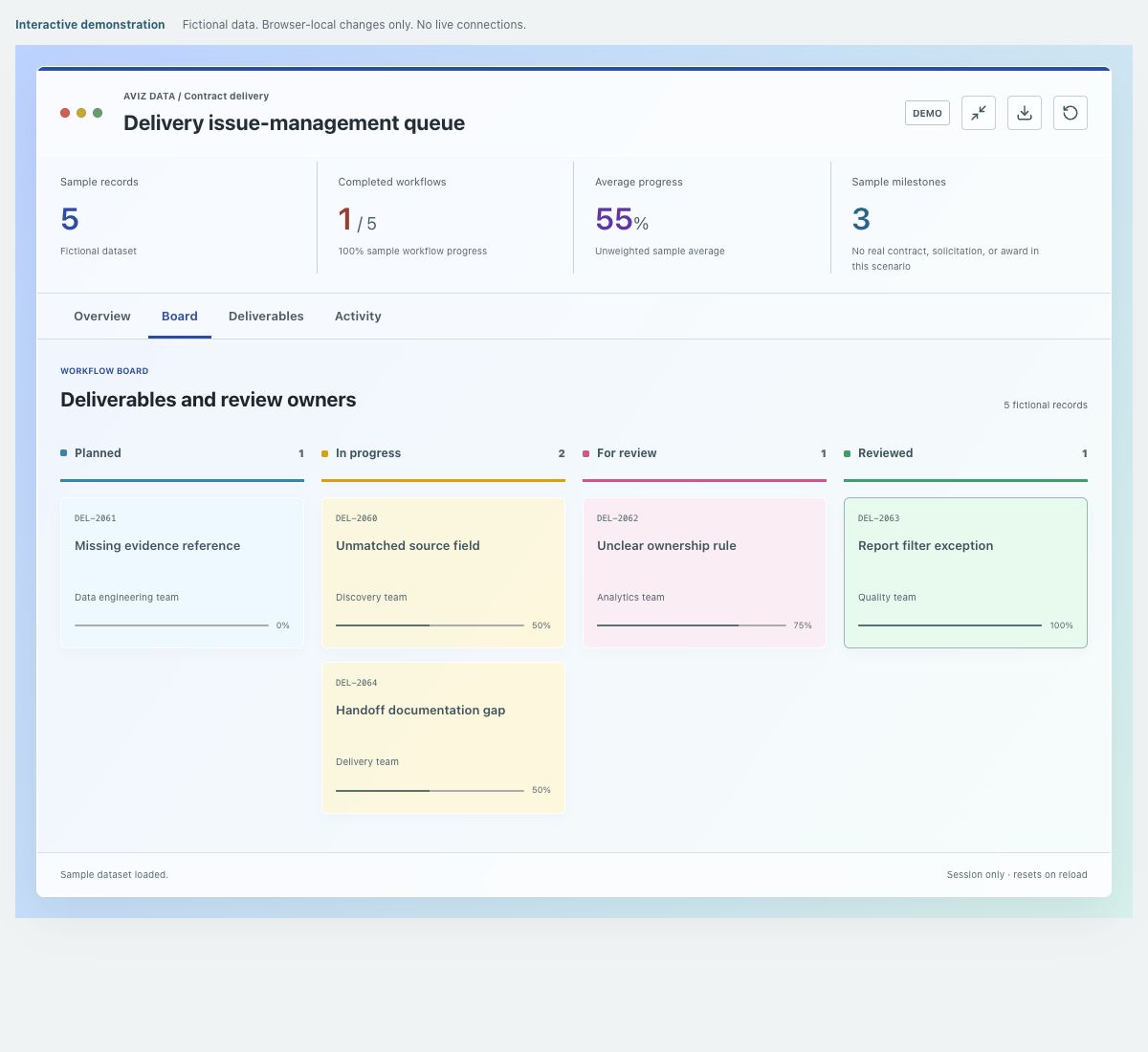This screenshot has width=1148, height=1052.
Task: Click the "AVIZ DATA / Contract delivery" breadcrumb
Action: click(x=196, y=96)
